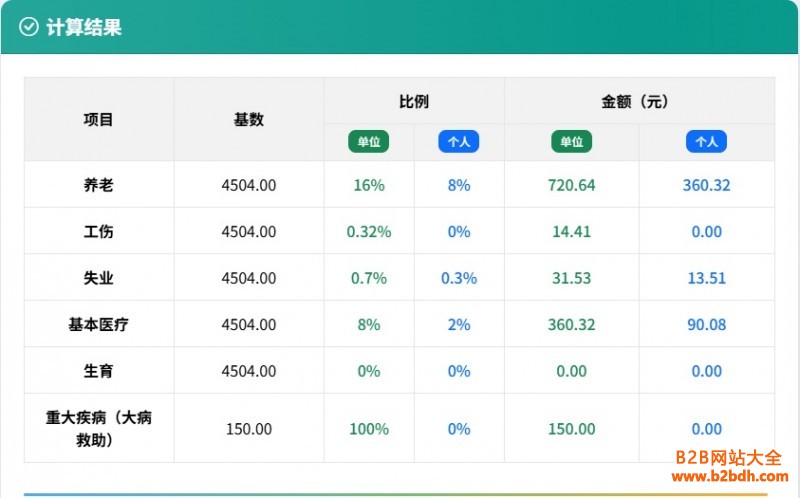This screenshot has height=498, width=800.
Task: Click the green 单位 badge under 金额（元）
Action: (x=571, y=142)
